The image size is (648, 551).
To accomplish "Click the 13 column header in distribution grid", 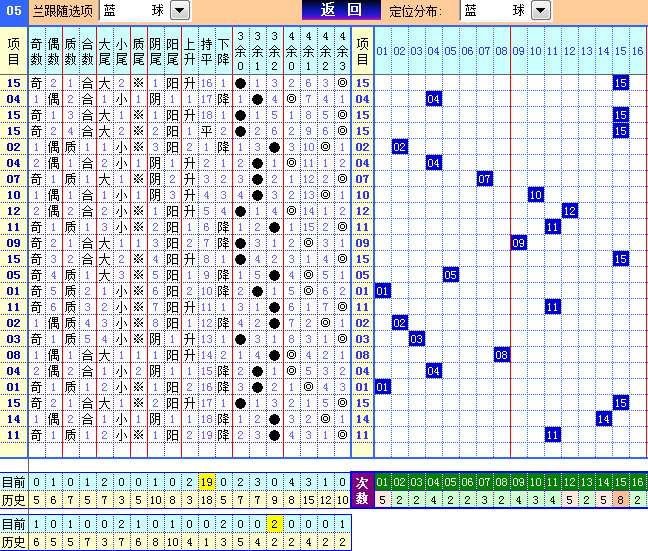I will click(586, 51).
